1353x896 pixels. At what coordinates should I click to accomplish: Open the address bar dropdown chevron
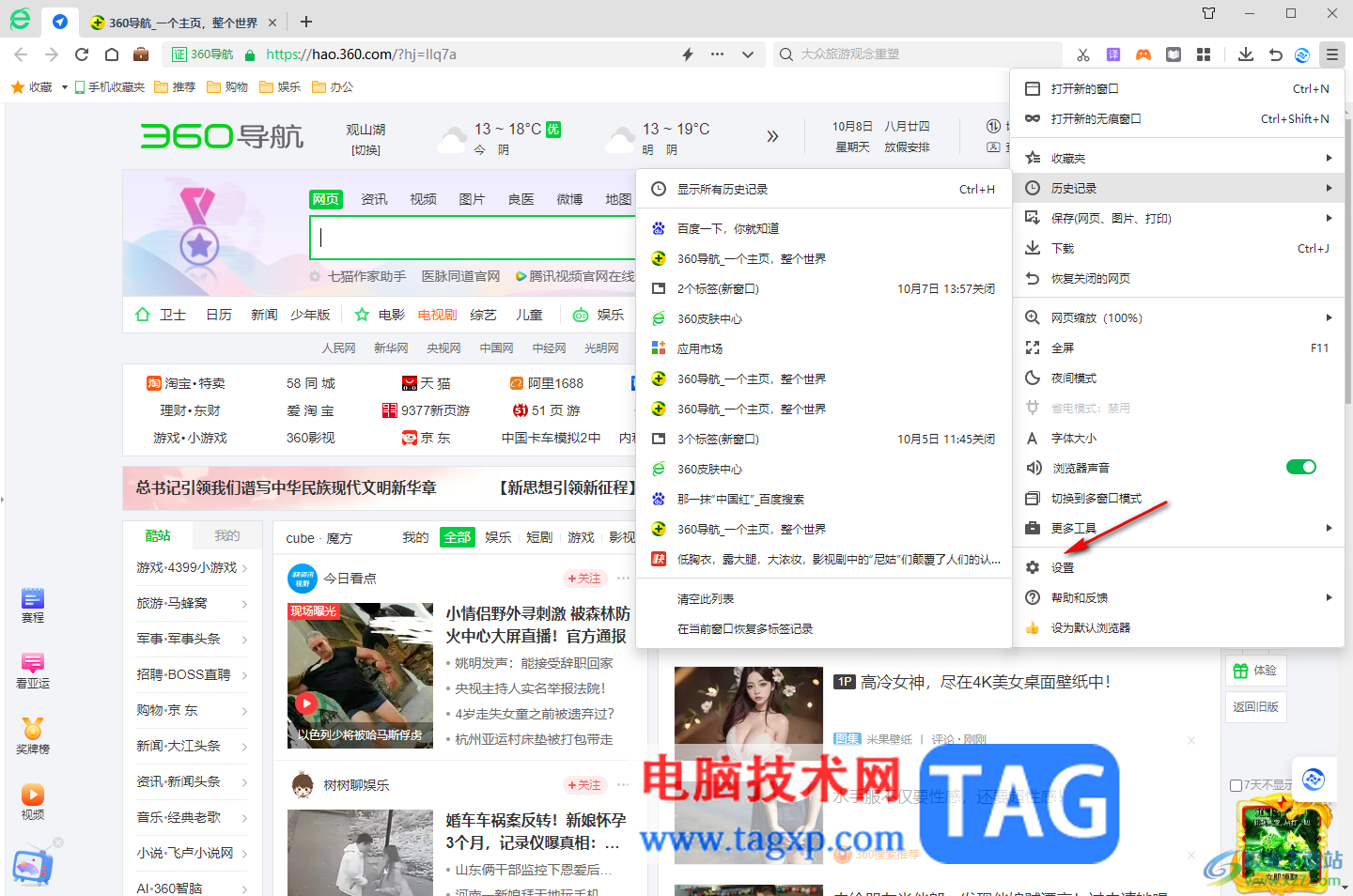pyautogui.click(x=747, y=54)
